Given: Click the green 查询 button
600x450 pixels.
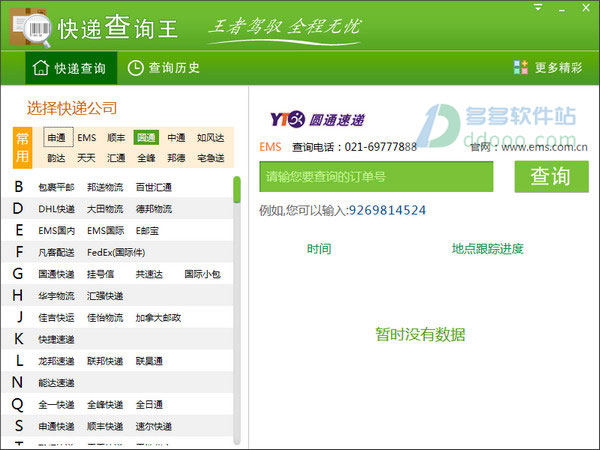Looking at the screenshot, I should pyautogui.click(x=551, y=176).
